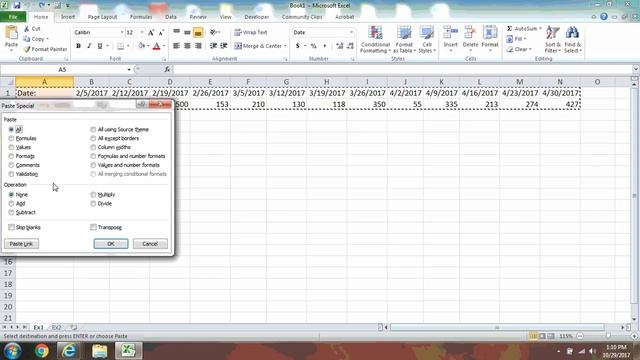Expand the formula bar
The height and width of the screenshot is (360, 640).
636,69
